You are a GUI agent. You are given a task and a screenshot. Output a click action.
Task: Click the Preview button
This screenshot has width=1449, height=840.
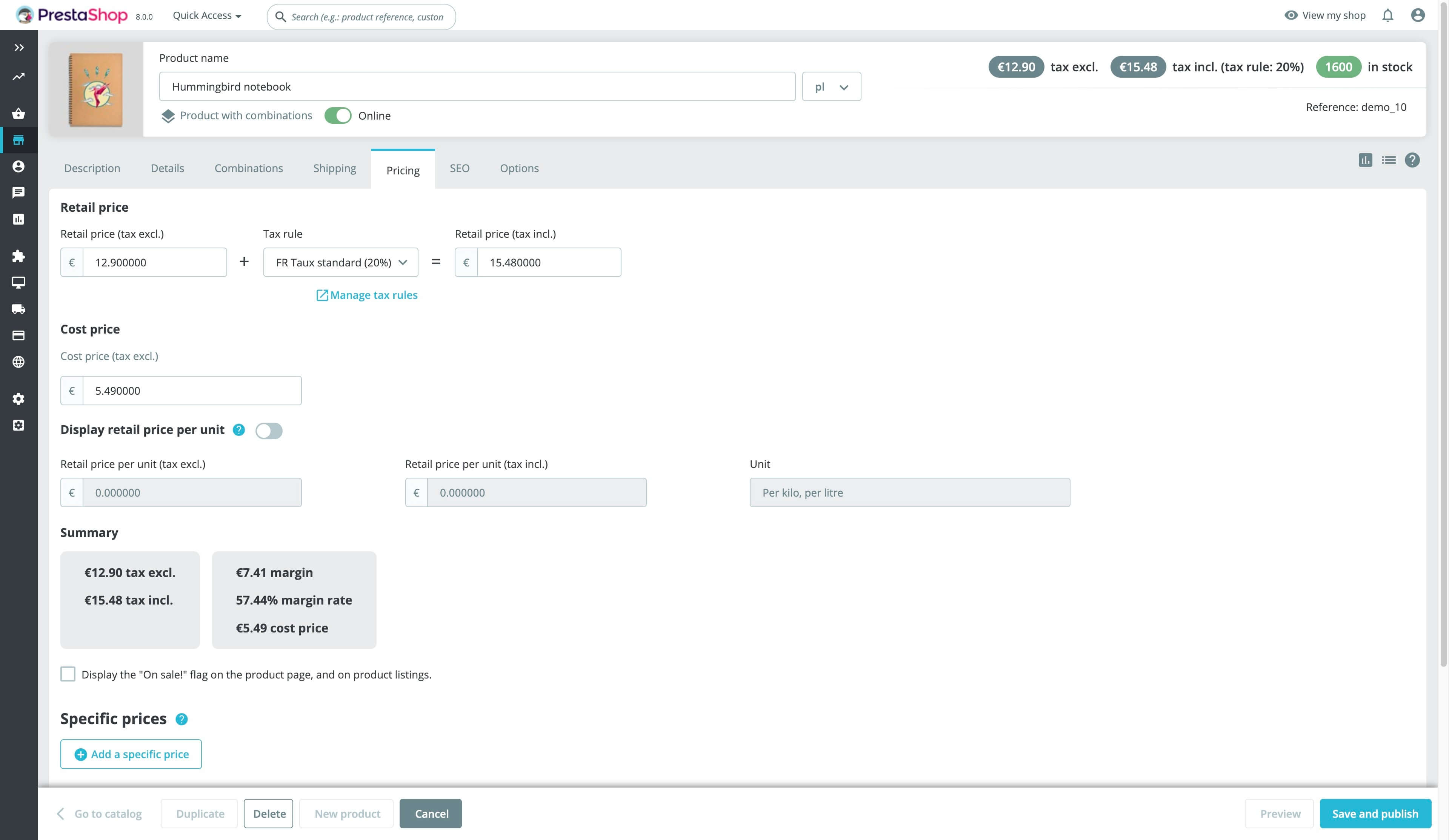1279,814
